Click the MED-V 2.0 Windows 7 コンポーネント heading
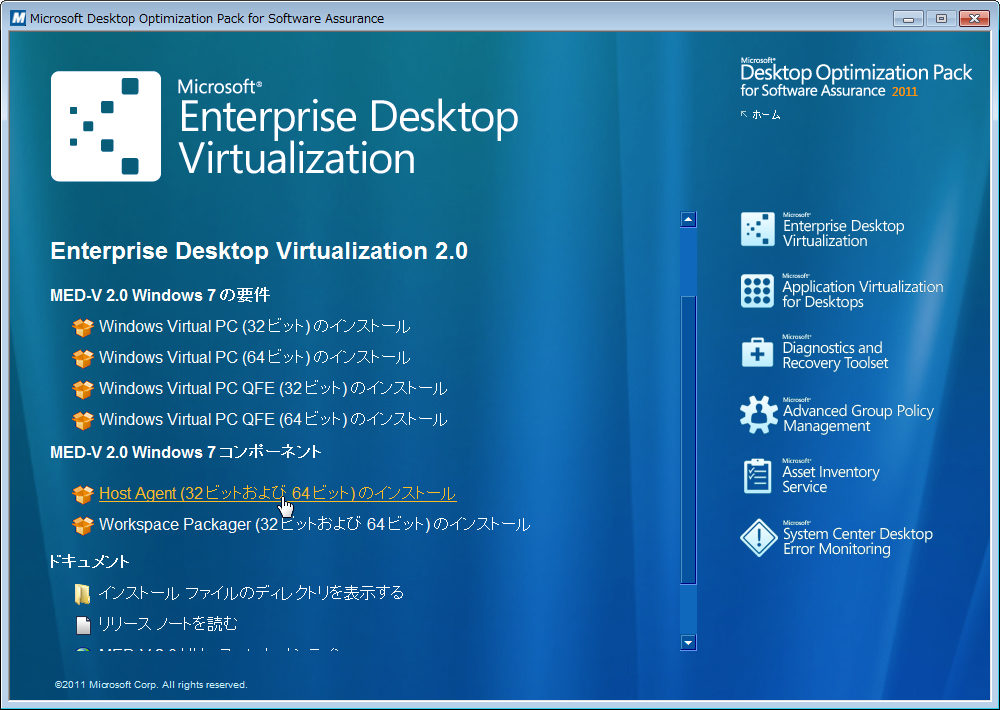1000x710 pixels. pos(186,452)
